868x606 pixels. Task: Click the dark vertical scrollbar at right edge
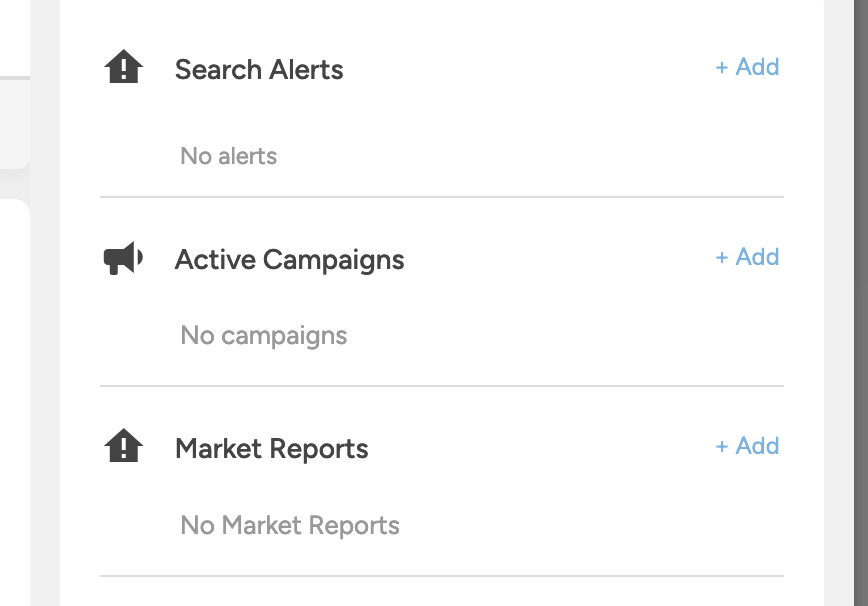(x=861, y=303)
